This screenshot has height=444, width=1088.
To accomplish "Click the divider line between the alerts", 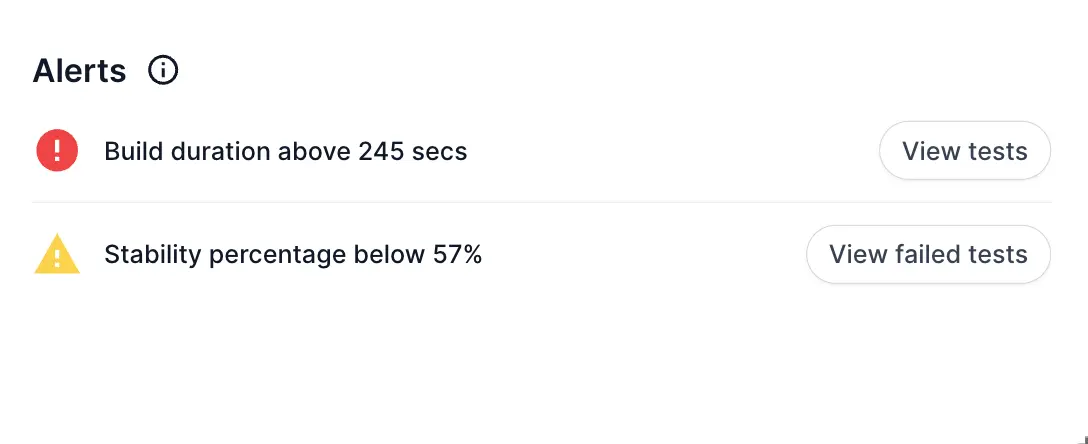I will (x=540, y=202).
